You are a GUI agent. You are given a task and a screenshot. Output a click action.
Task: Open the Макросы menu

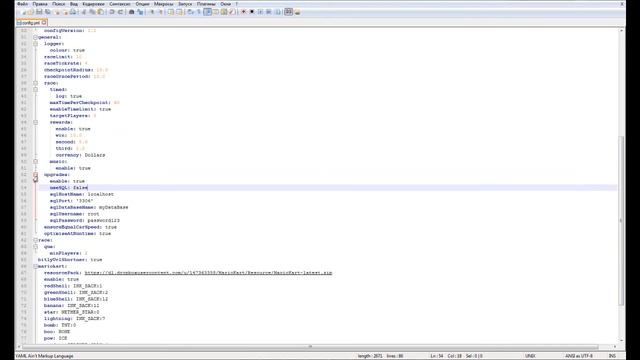(x=163, y=4)
